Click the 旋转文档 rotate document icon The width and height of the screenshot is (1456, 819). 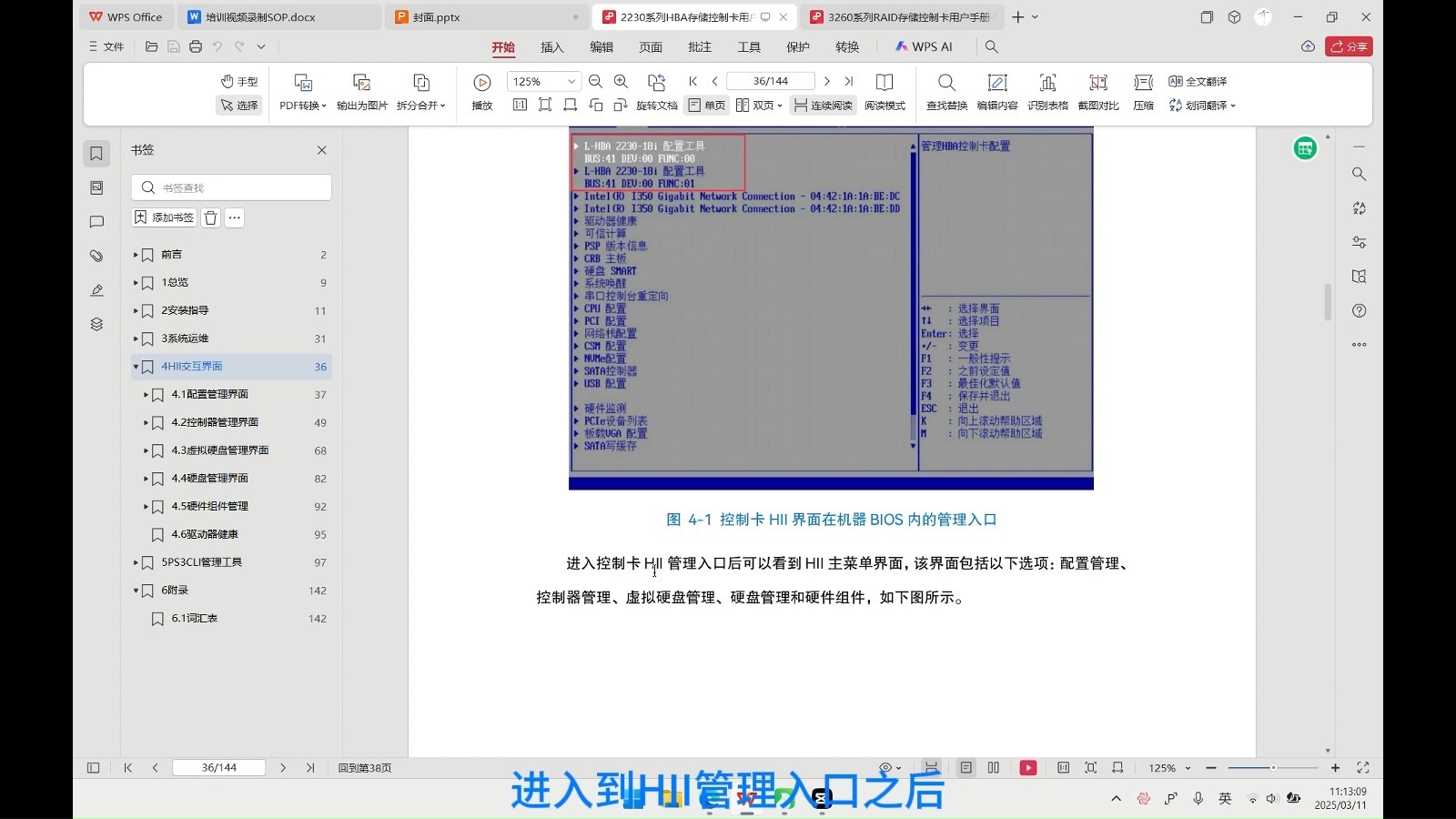pos(657,82)
